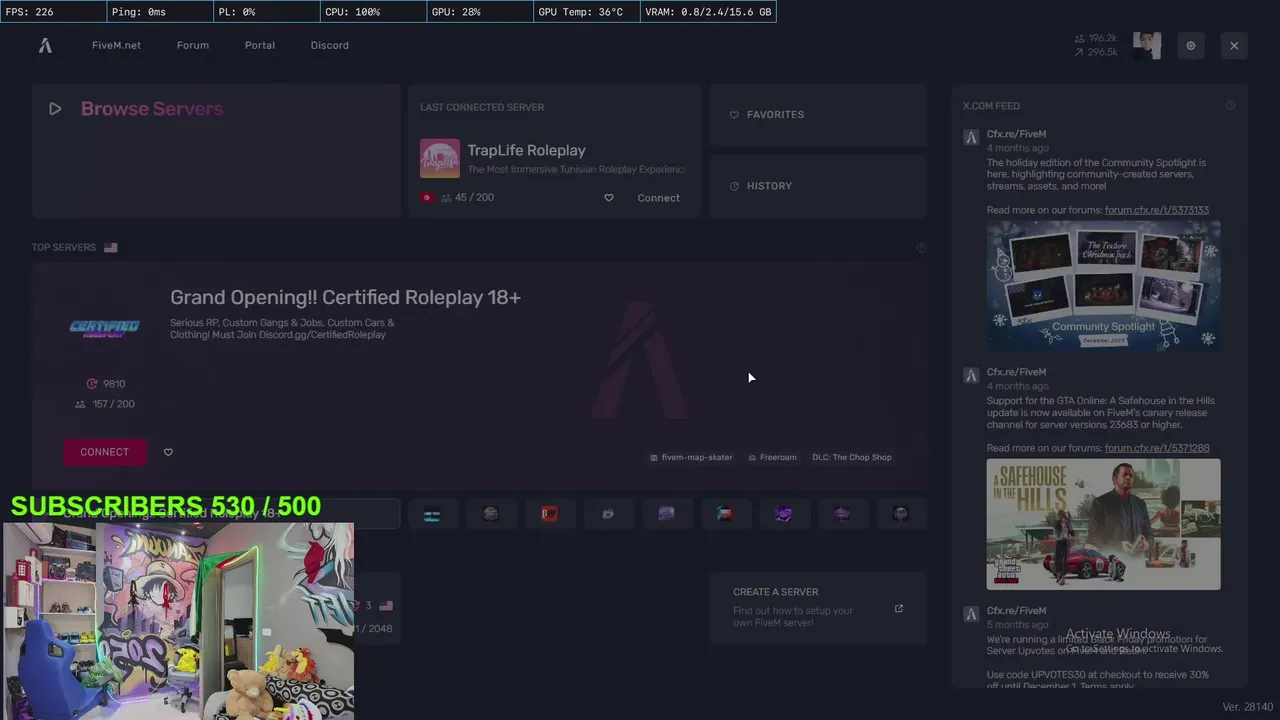Click the DLC: The Chop Shop tag
This screenshot has height=720, width=1280.
coord(851,457)
